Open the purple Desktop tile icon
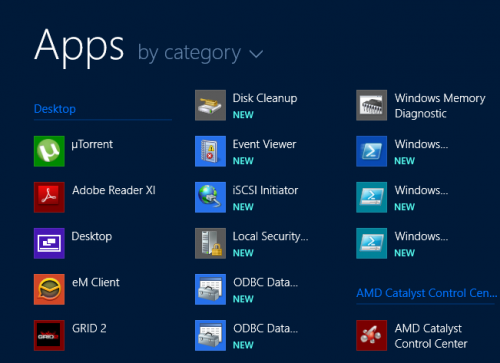 (49, 243)
